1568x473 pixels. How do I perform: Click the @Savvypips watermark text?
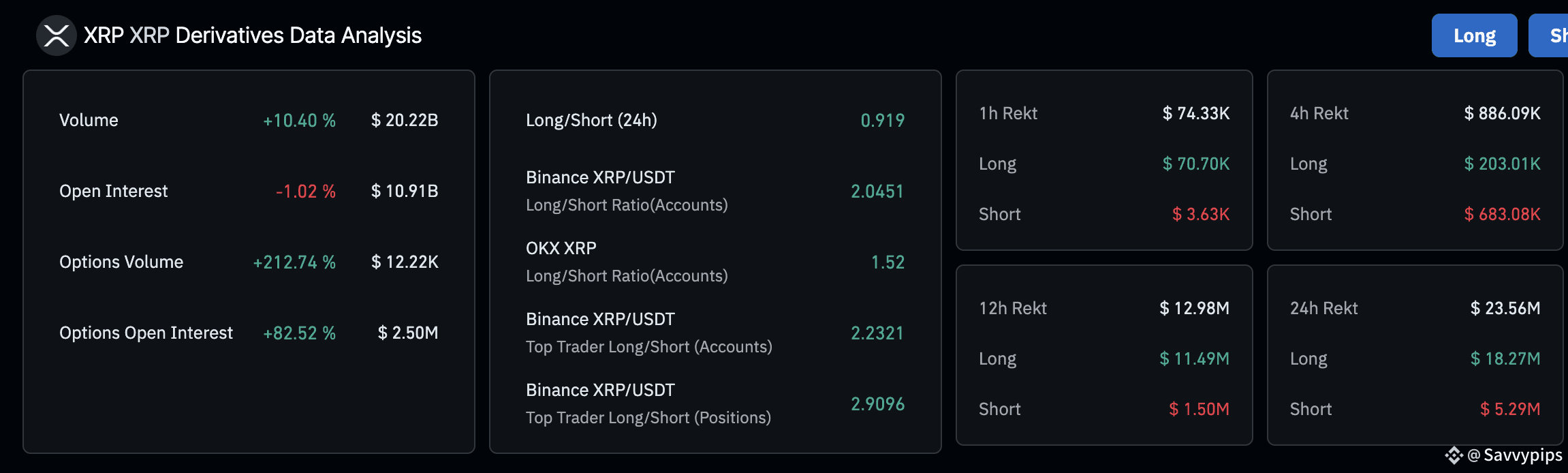1515,455
